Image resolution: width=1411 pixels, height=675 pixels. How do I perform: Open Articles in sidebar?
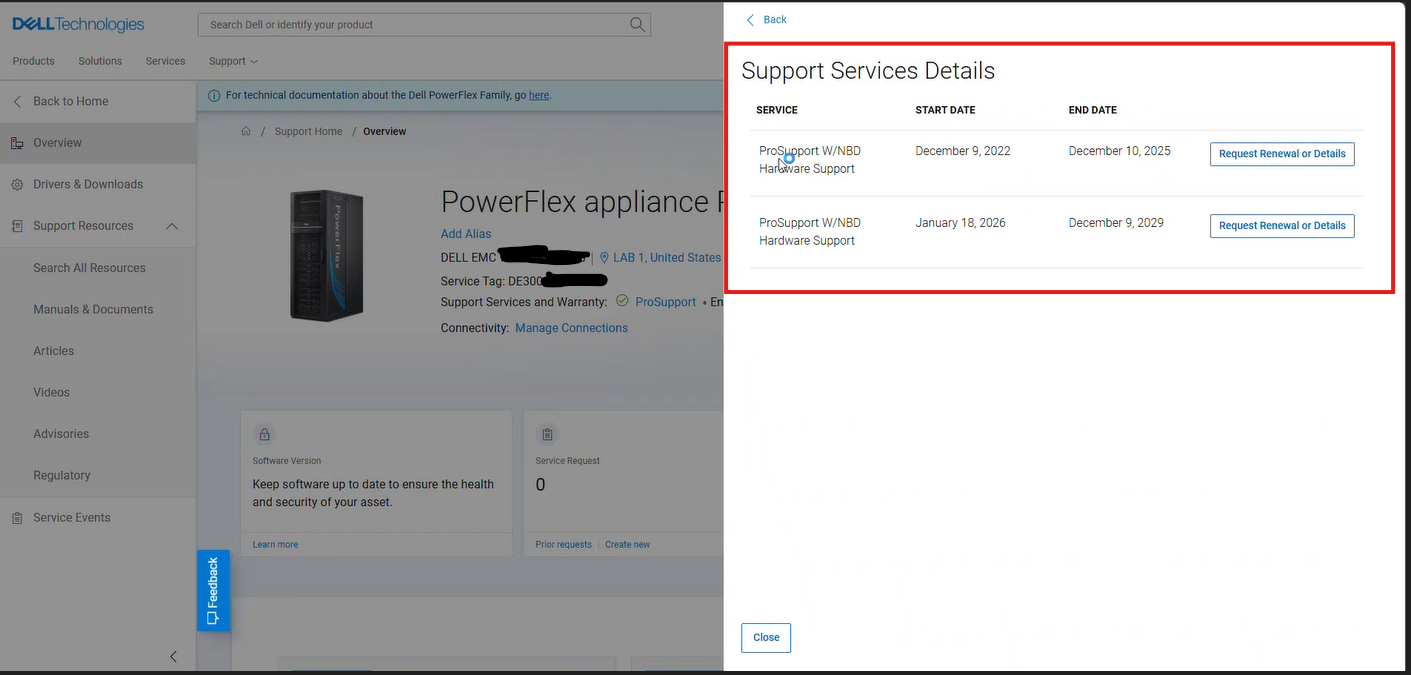tap(54, 351)
